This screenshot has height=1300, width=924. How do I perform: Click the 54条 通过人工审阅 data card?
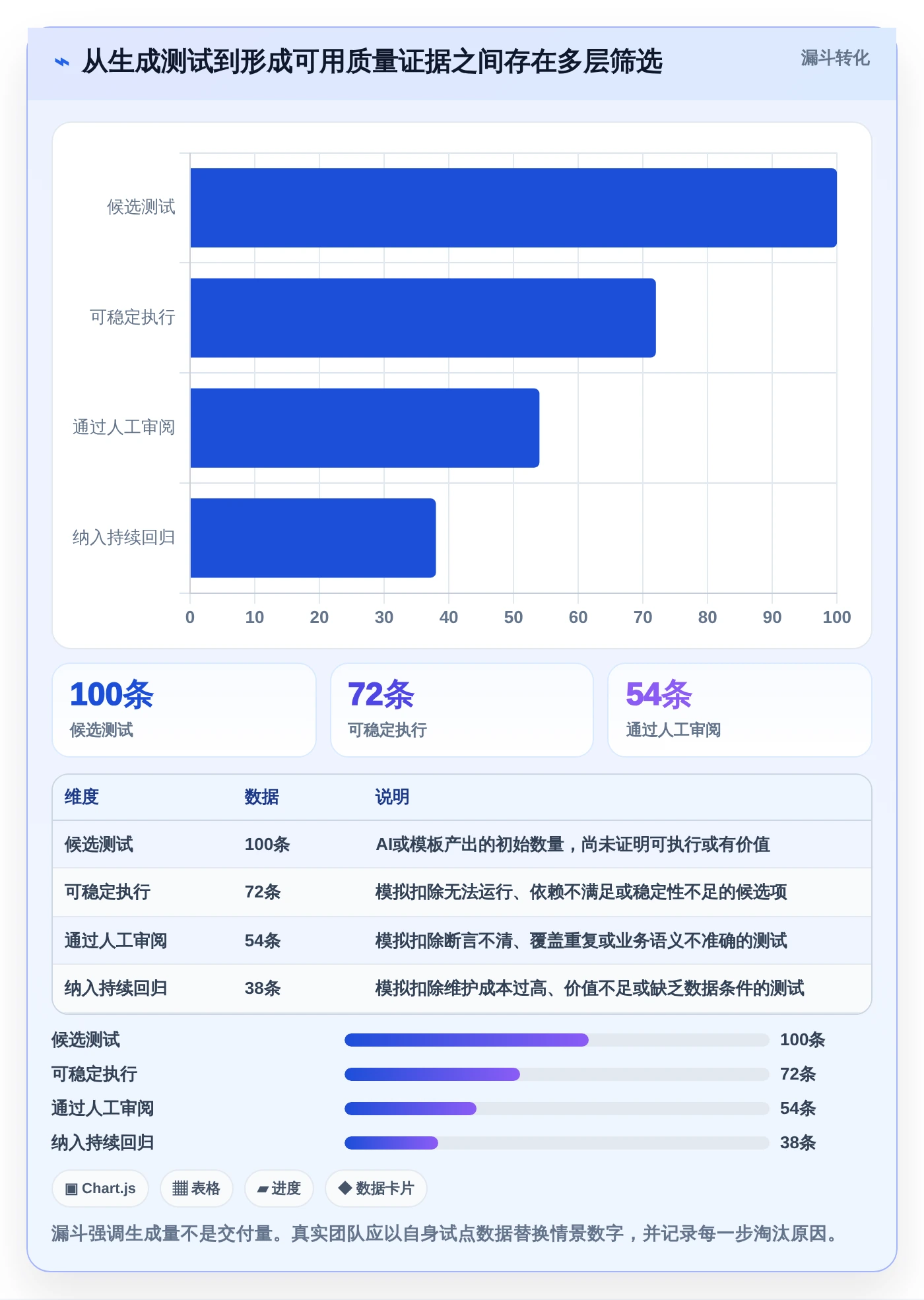(740, 710)
